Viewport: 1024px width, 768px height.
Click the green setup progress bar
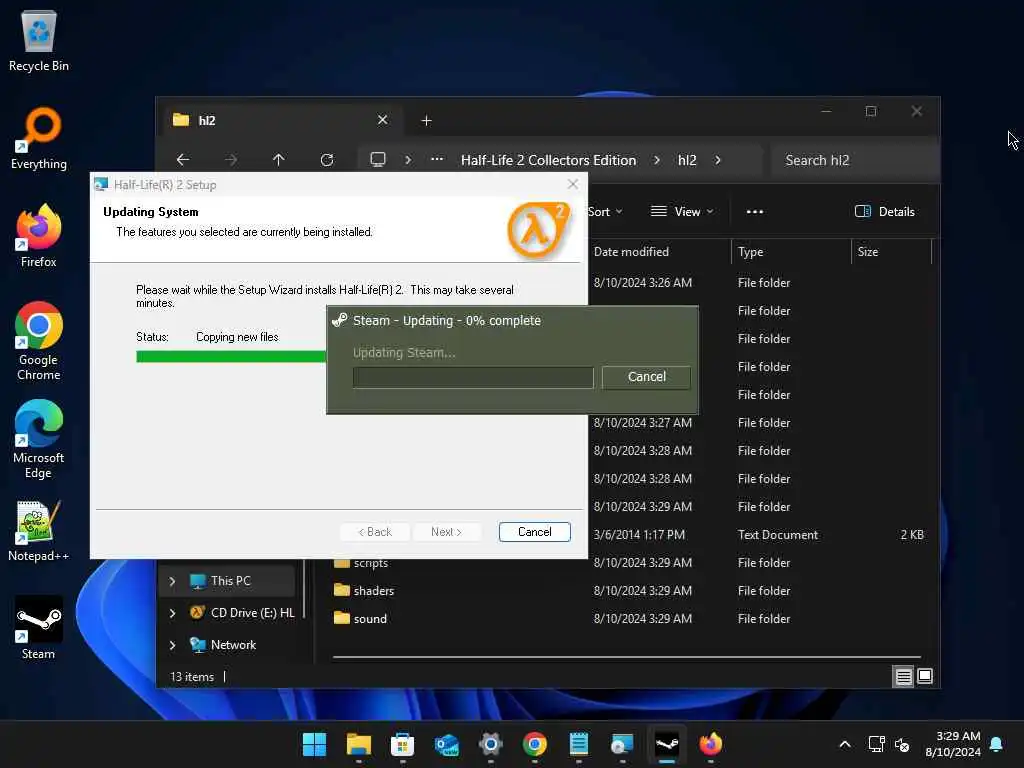[231, 356]
